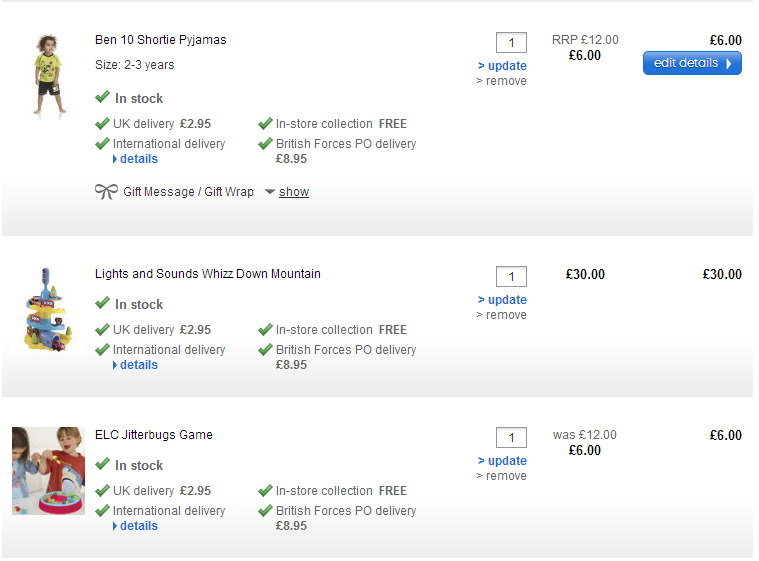Click the gift bow icon beside Gift Message
Screen dimensions: 759x561
point(106,191)
